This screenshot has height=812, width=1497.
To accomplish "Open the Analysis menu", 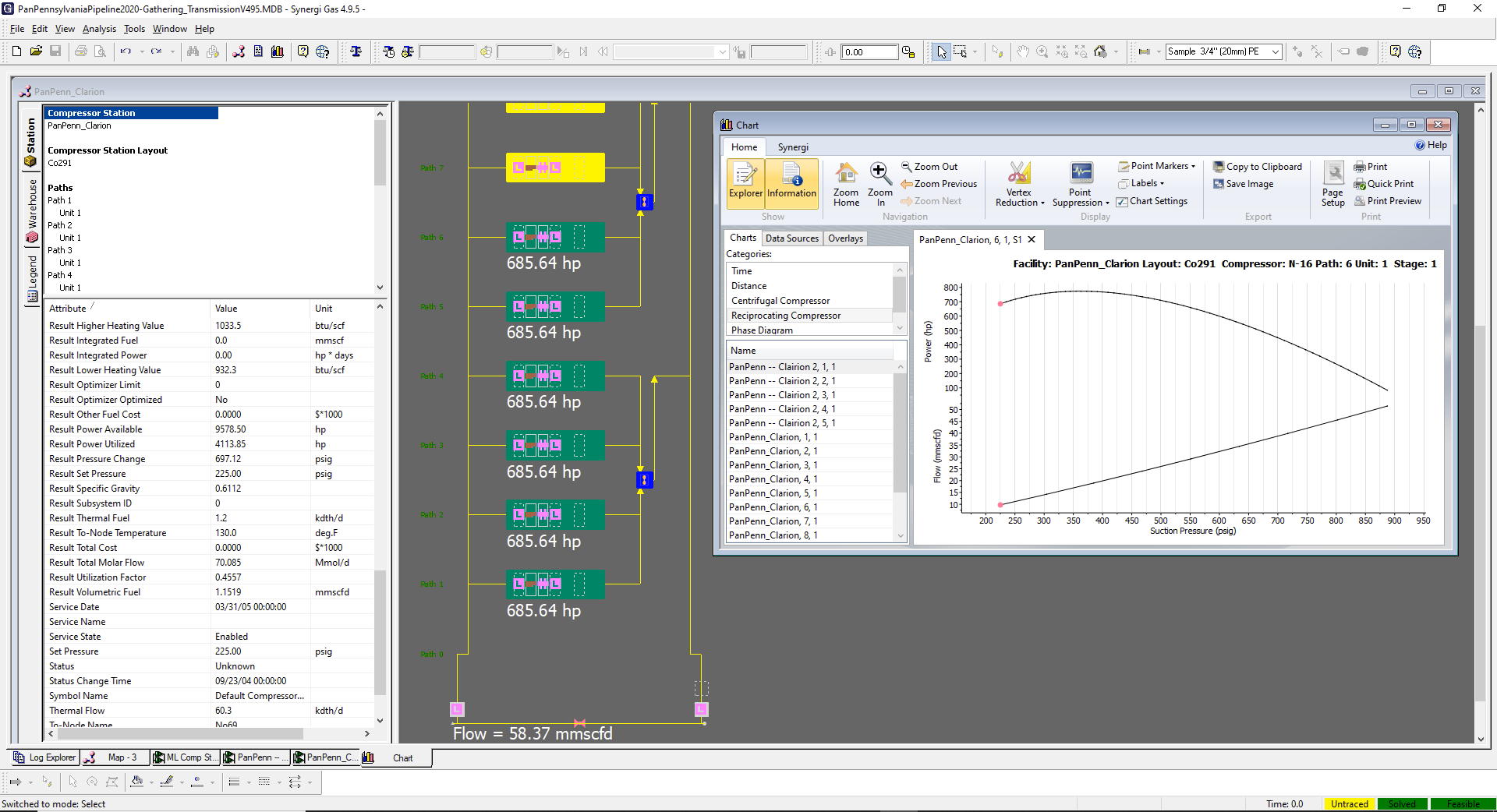I will click(98, 29).
